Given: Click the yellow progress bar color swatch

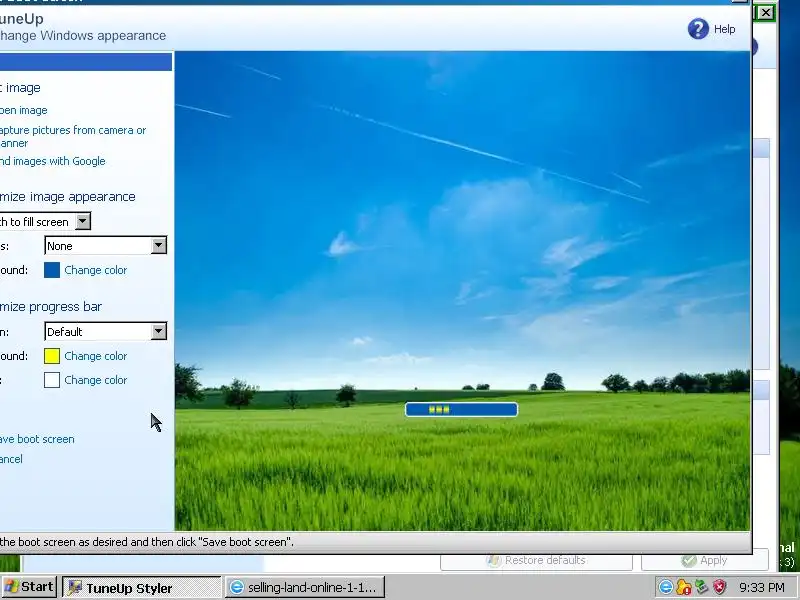Looking at the screenshot, I should tap(52, 356).
